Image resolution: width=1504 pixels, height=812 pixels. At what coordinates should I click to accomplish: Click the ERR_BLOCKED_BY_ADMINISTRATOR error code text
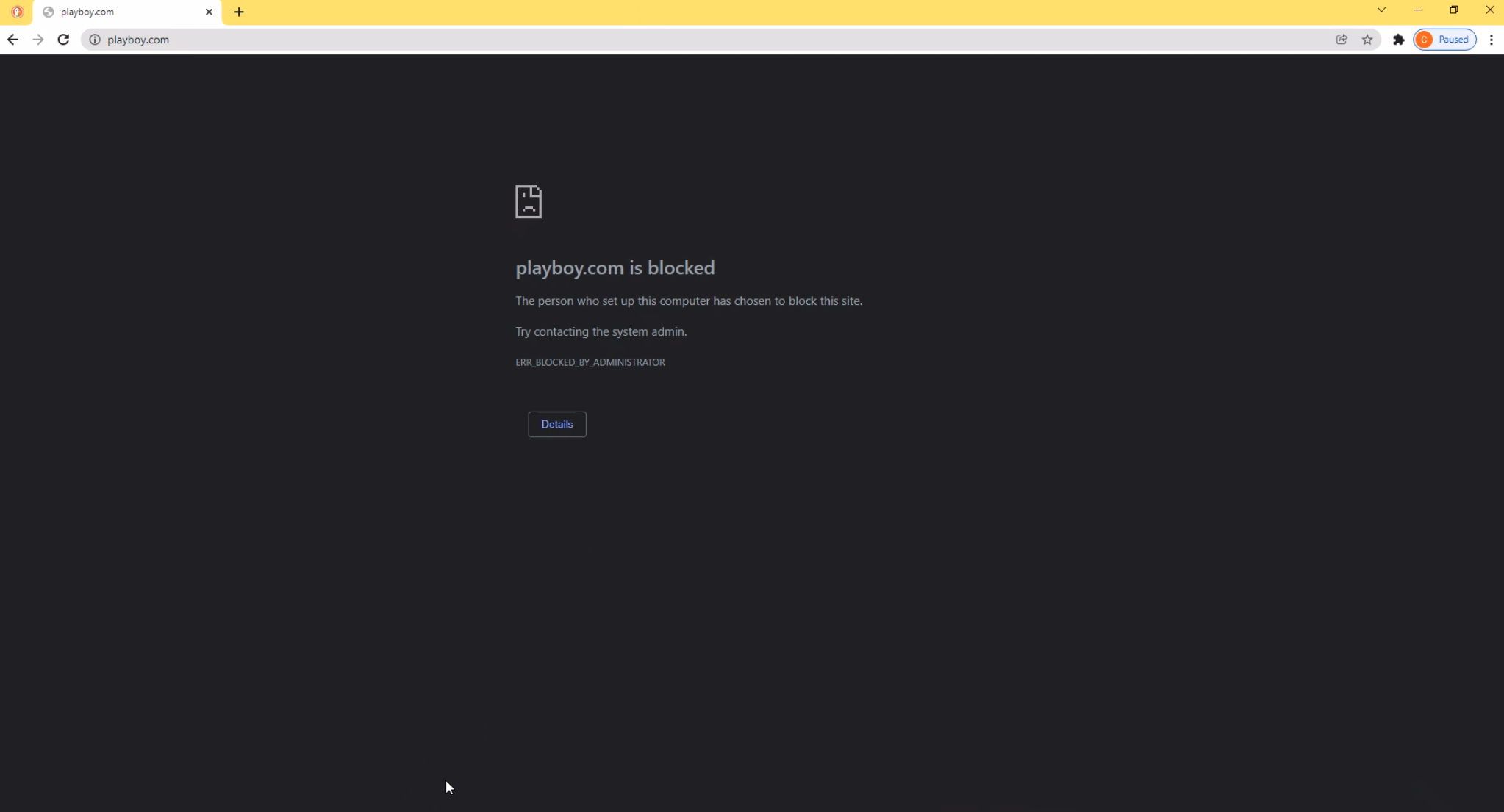click(x=590, y=362)
